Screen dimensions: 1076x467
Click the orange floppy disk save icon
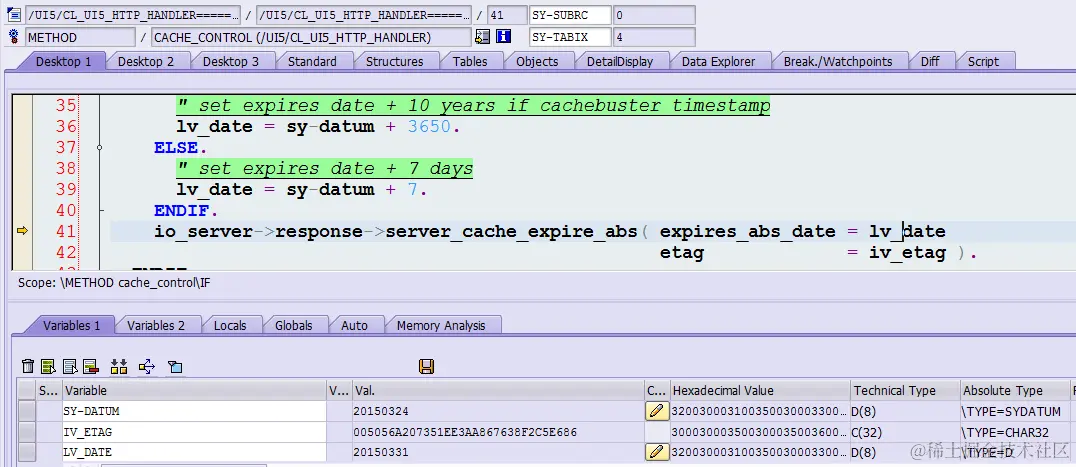[x=426, y=367]
